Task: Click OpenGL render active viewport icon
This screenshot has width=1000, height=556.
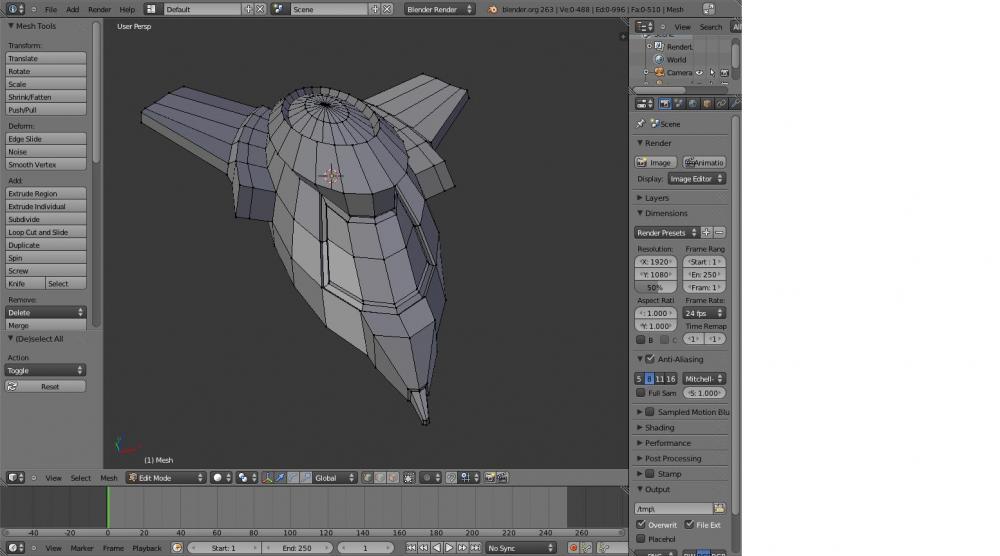Action: (x=490, y=478)
